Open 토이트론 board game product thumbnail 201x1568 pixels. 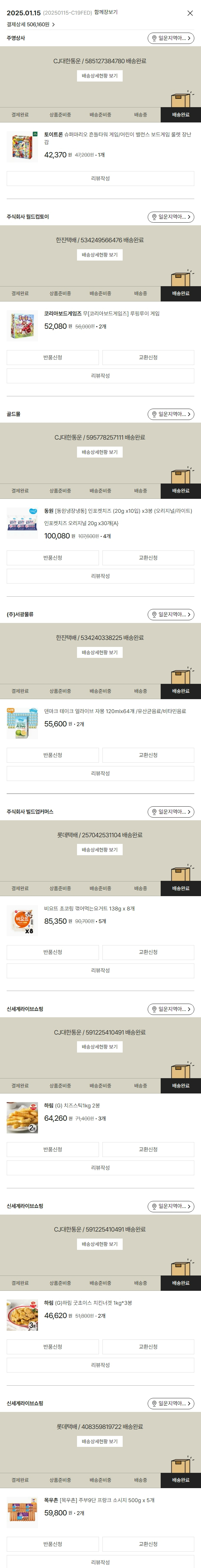click(x=22, y=147)
